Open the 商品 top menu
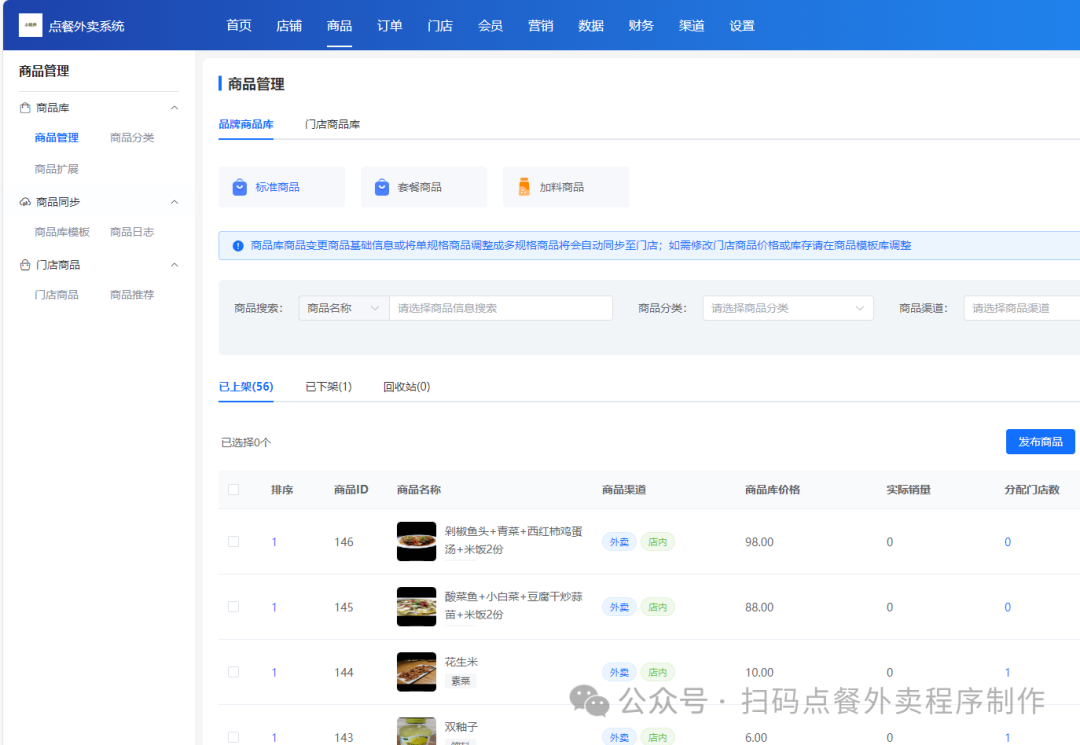This screenshot has width=1080, height=745. tap(340, 25)
